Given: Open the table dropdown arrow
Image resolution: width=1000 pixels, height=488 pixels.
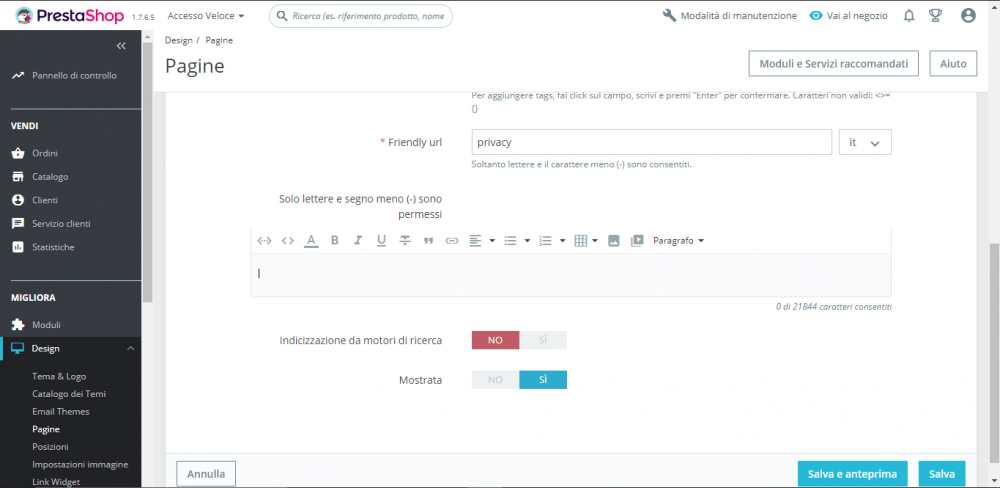Looking at the screenshot, I should click(595, 241).
